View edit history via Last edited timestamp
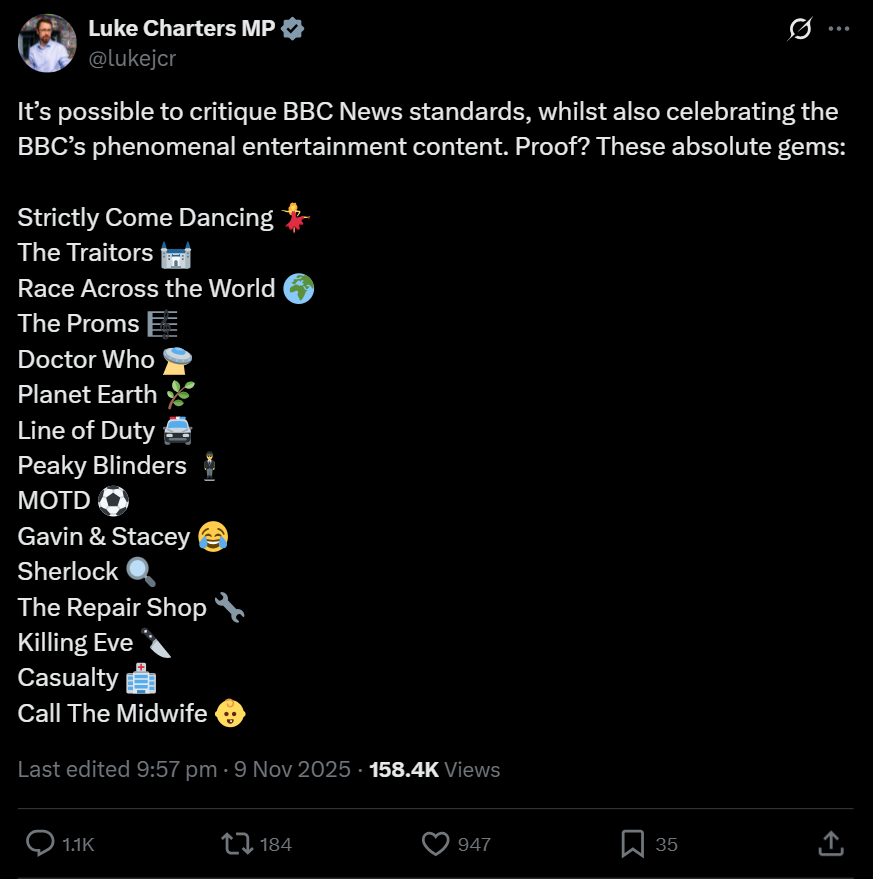Image resolution: width=873 pixels, height=879 pixels. (x=184, y=769)
